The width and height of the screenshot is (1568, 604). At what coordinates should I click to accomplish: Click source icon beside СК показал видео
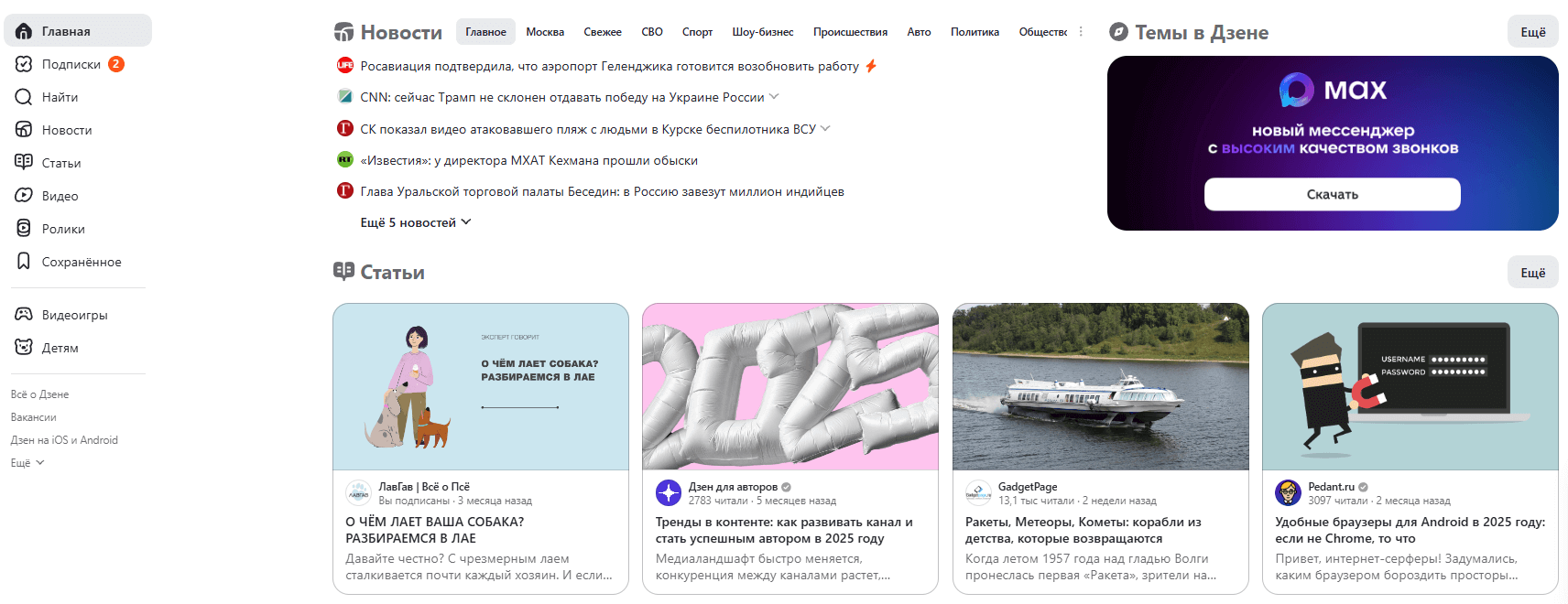tap(345, 128)
